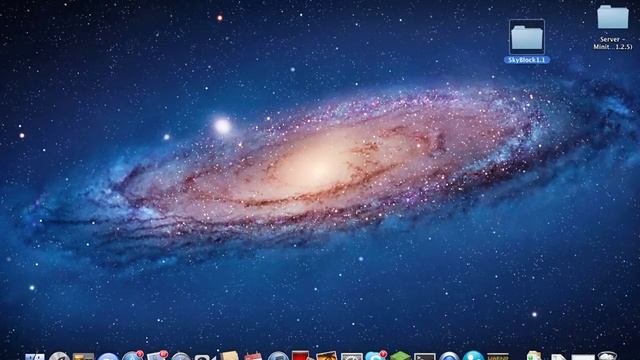Open Terminal from the Dock
The width and height of the screenshot is (640, 360).
click(424, 357)
